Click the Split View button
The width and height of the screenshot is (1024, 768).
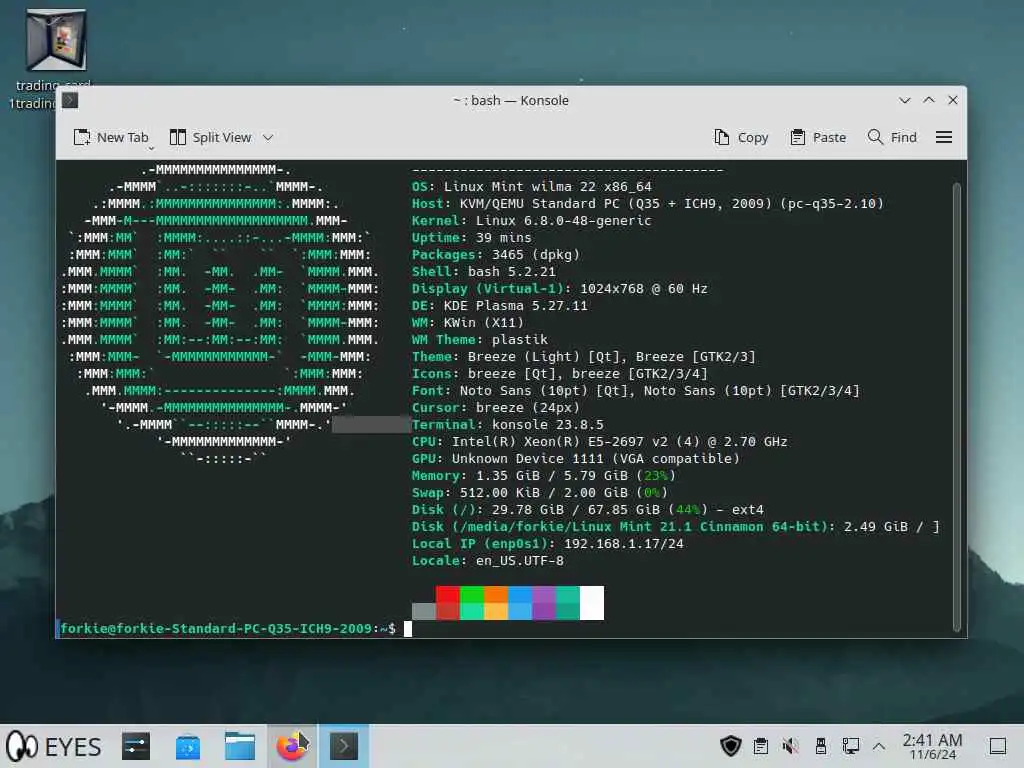pyautogui.click(x=210, y=137)
